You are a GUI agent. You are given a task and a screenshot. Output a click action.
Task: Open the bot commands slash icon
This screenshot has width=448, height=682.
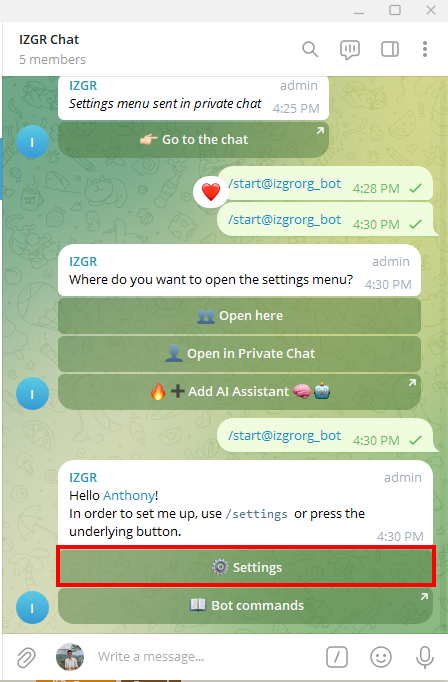(337, 657)
